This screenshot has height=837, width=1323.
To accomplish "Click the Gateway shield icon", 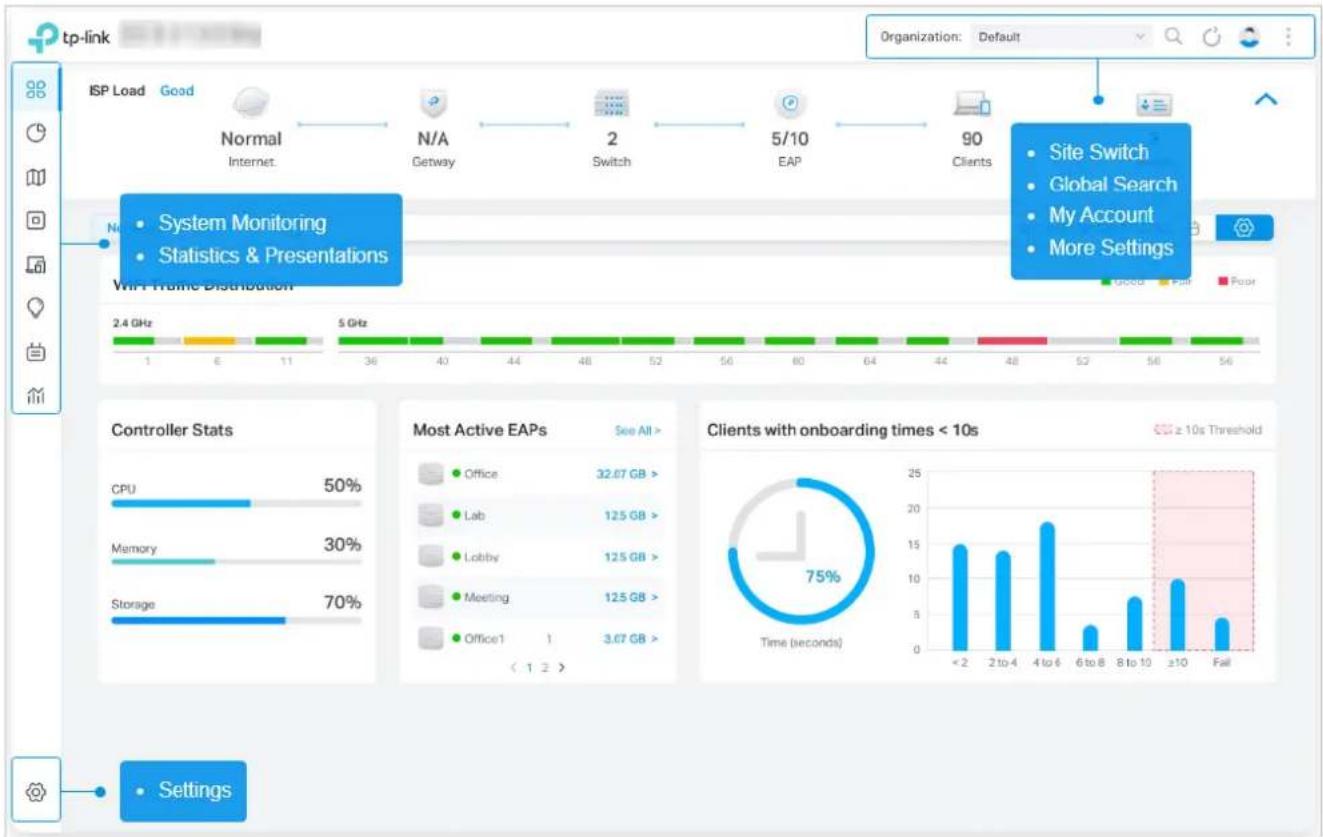I will pyautogui.click(x=432, y=104).
